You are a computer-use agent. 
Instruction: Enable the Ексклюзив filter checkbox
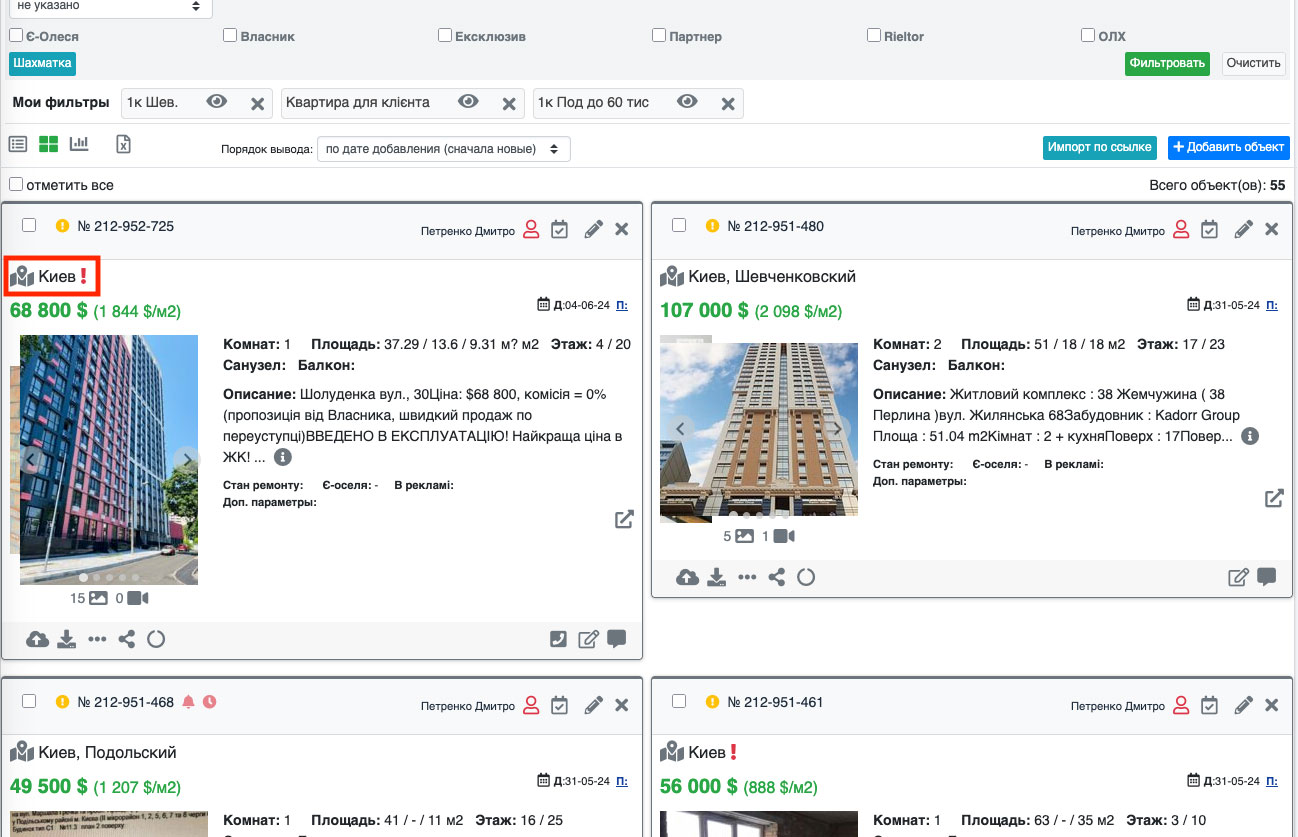point(445,36)
